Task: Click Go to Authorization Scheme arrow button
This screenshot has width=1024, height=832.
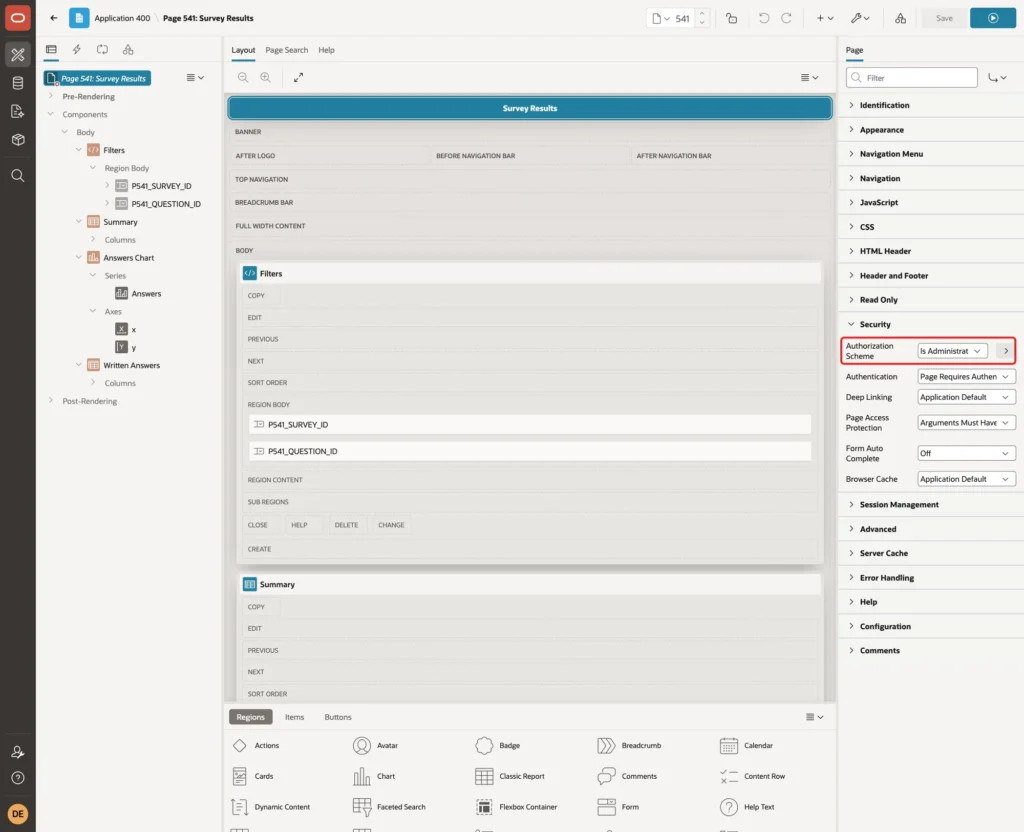Action: click(1006, 351)
